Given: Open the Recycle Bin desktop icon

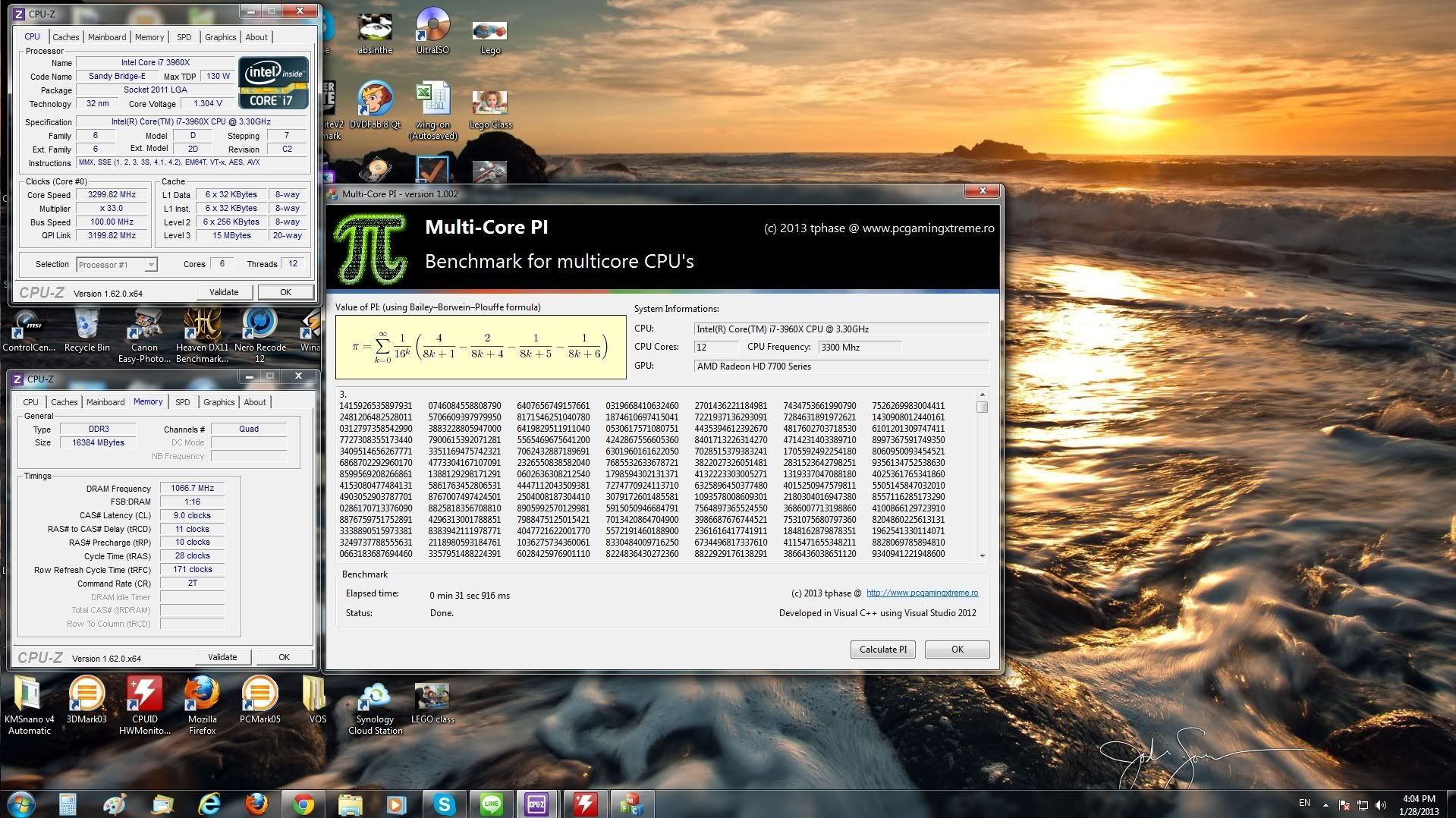Looking at the screenshot, I should 87,328.
